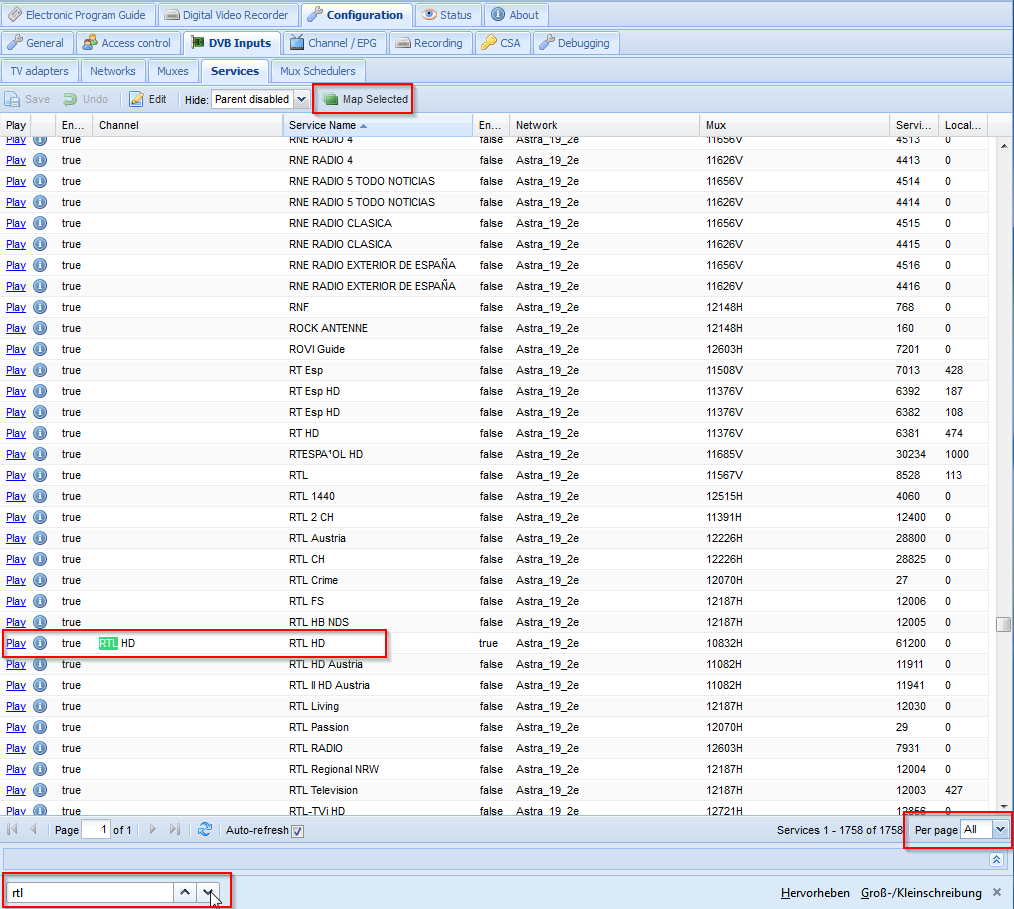Click scrollbar up arrow in services grid
Image resolution: width=1014 pixels, height=909 pixels.
tap(1004, 146)
